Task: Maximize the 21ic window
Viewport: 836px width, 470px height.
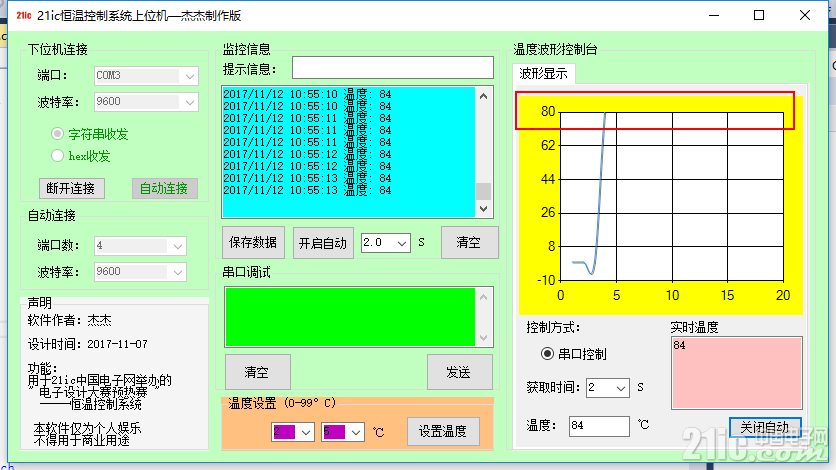Action: [759, 15]
